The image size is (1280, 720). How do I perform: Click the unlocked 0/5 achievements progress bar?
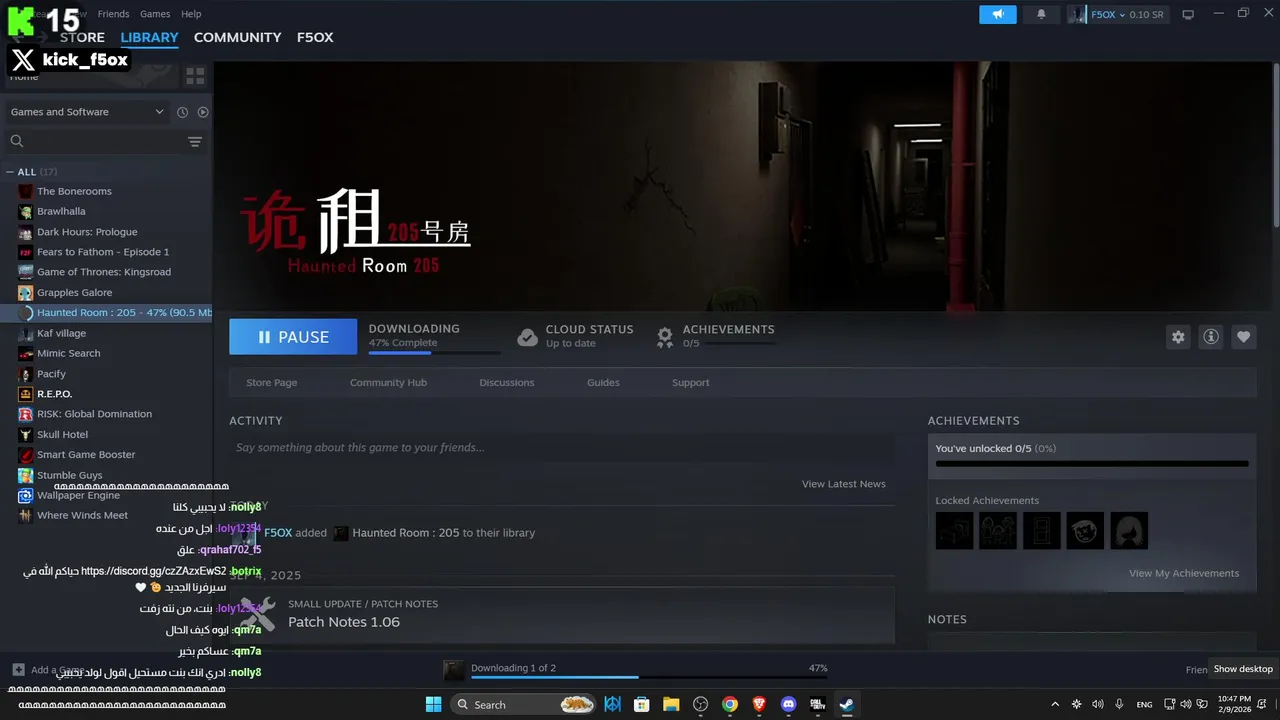pyautogui.click(x=1092, y=464)
